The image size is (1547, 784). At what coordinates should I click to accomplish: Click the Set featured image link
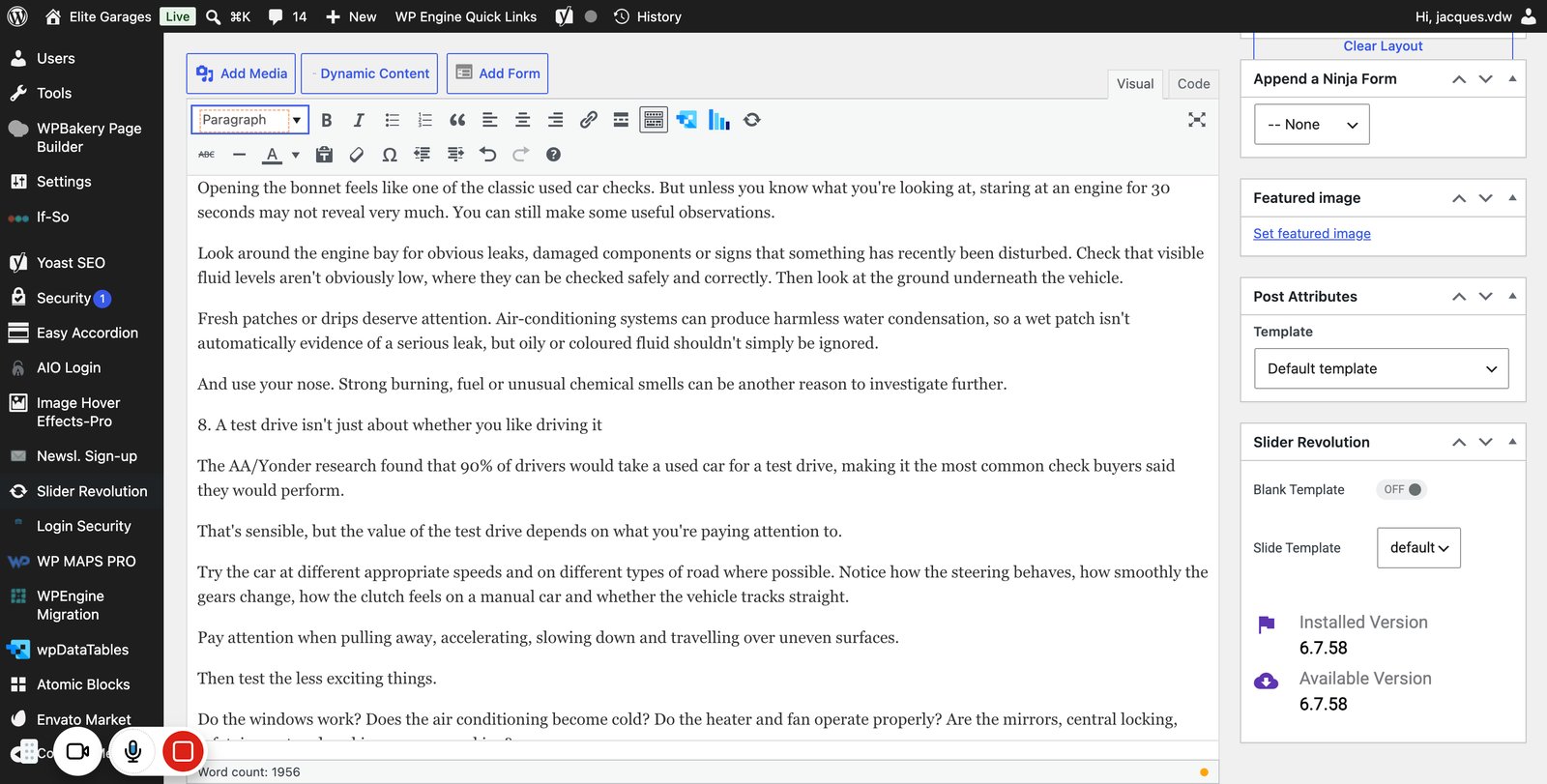[x=1312, y=233]
